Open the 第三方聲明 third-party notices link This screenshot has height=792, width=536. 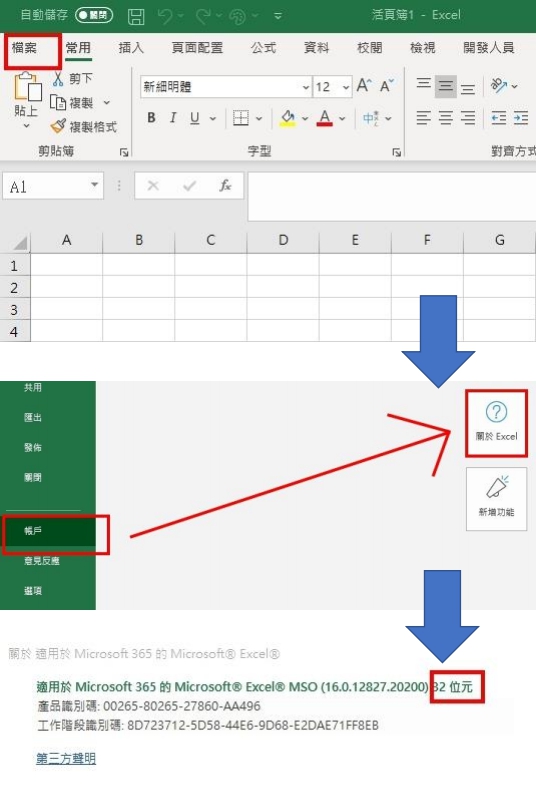coord(66,759)
